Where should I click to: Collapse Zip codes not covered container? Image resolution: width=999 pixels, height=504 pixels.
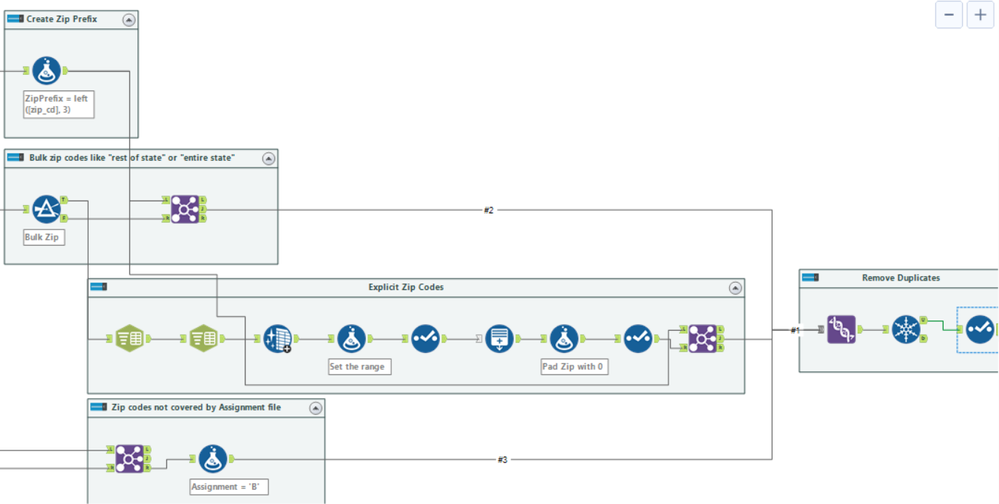click(315, 408)
